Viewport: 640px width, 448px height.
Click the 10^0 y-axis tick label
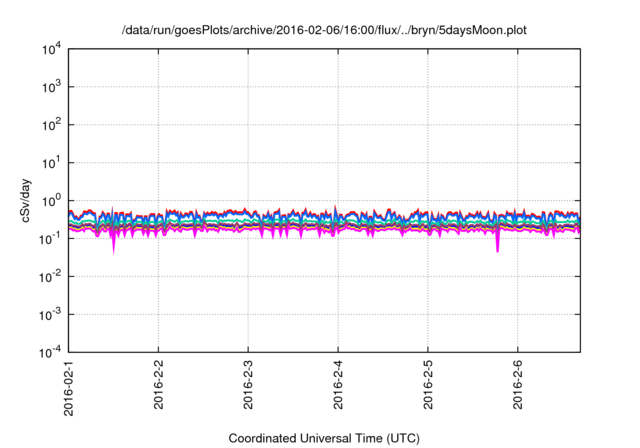(x=51, y=201)
